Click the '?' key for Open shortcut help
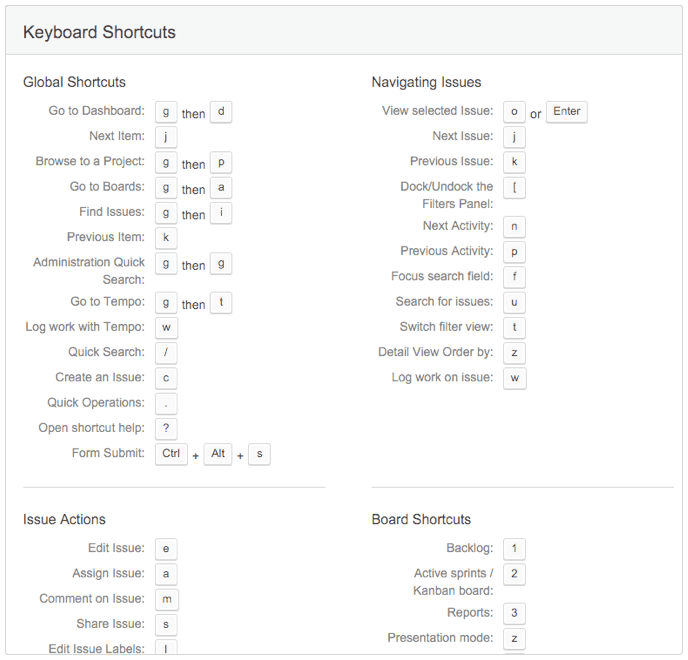The height and width of the screenshot is (660, 688). [166, 429]
